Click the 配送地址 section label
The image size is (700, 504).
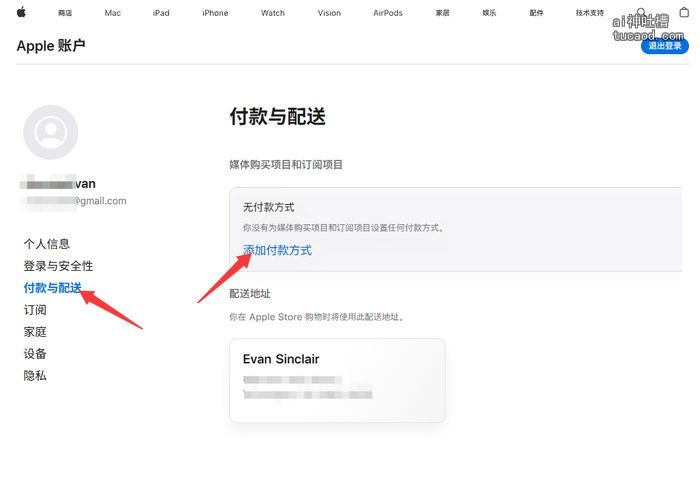250,293
